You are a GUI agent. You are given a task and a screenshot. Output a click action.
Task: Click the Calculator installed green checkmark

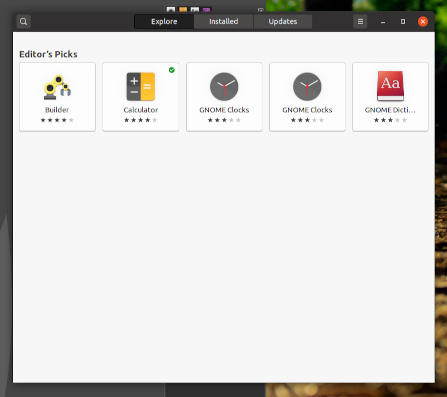[x=172, y=70]
